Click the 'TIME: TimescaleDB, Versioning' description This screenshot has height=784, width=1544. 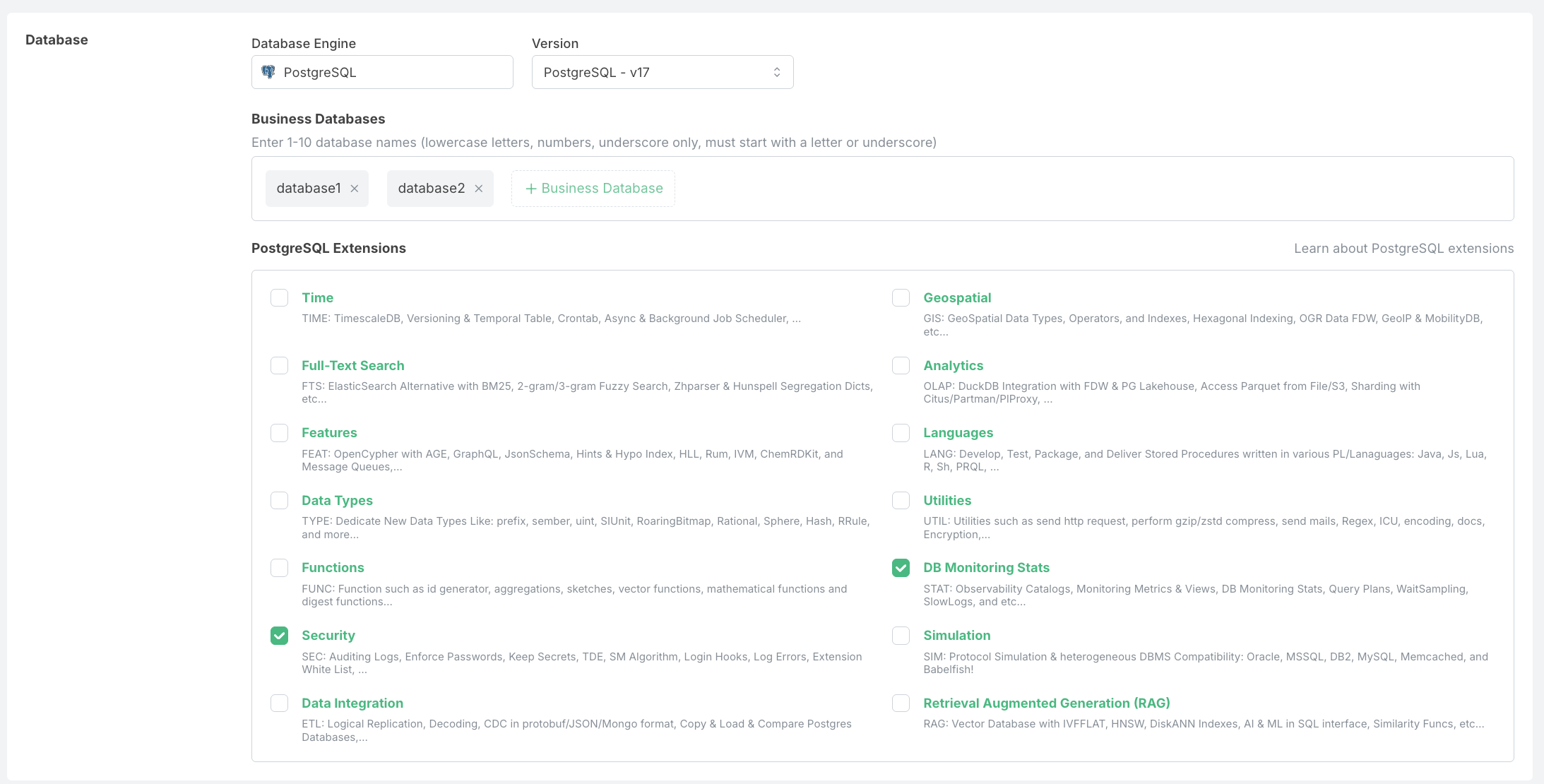(551, 319)
